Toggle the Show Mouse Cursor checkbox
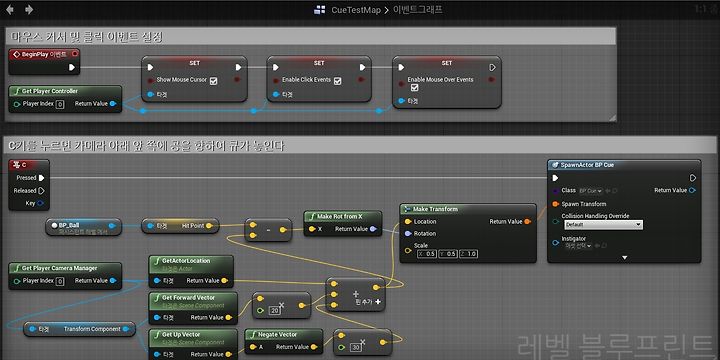Viewport: 720px width, 360px height. click(214, 81)
